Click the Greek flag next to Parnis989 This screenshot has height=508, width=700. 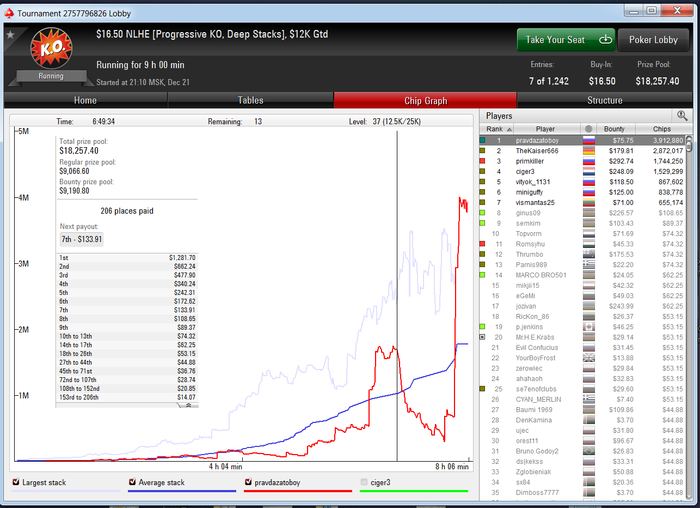589,265
